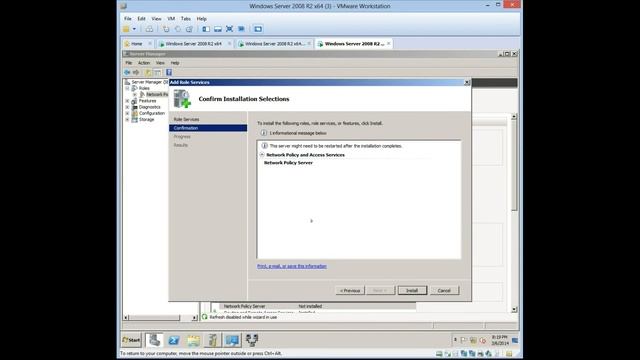Image resolution: width=640 pixels, height=360 pixels.
Task: Click the Previous button
Action: point(350,291)
